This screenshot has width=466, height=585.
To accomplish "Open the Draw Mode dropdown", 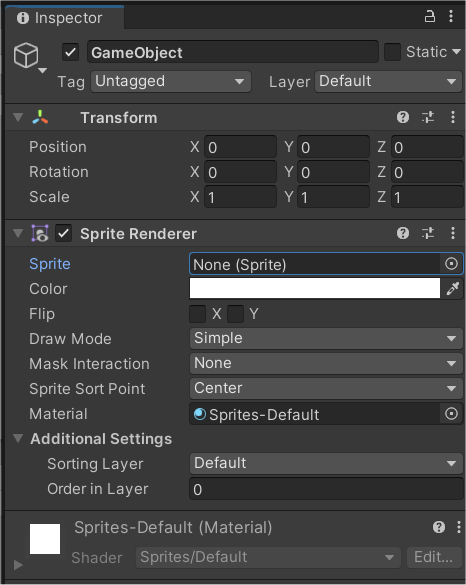I will (x=326, y=338).
